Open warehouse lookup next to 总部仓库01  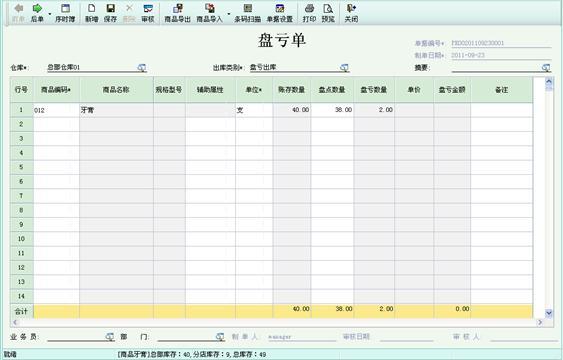tap(142, 67)
